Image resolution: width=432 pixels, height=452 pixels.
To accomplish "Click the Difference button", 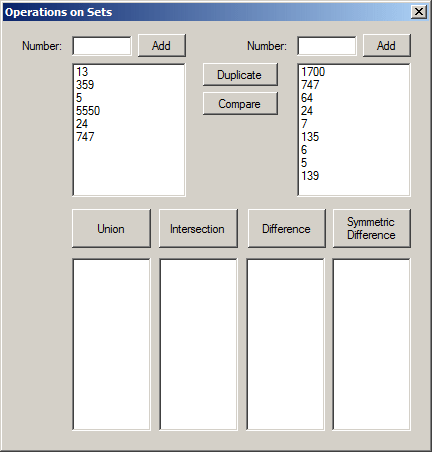I will [287, 229].
